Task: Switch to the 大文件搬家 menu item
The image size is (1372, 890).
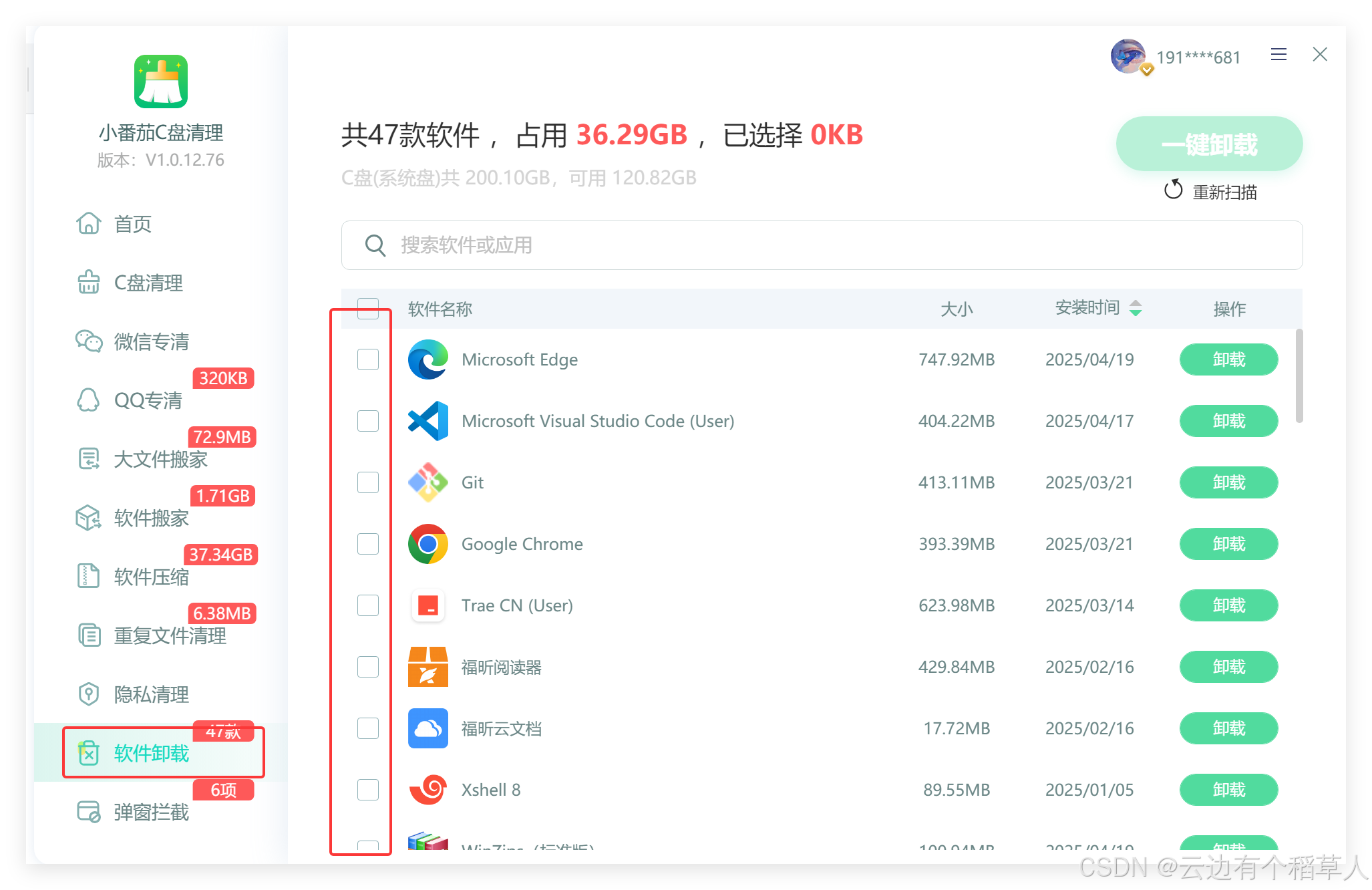Action: (x=160, y=459)
